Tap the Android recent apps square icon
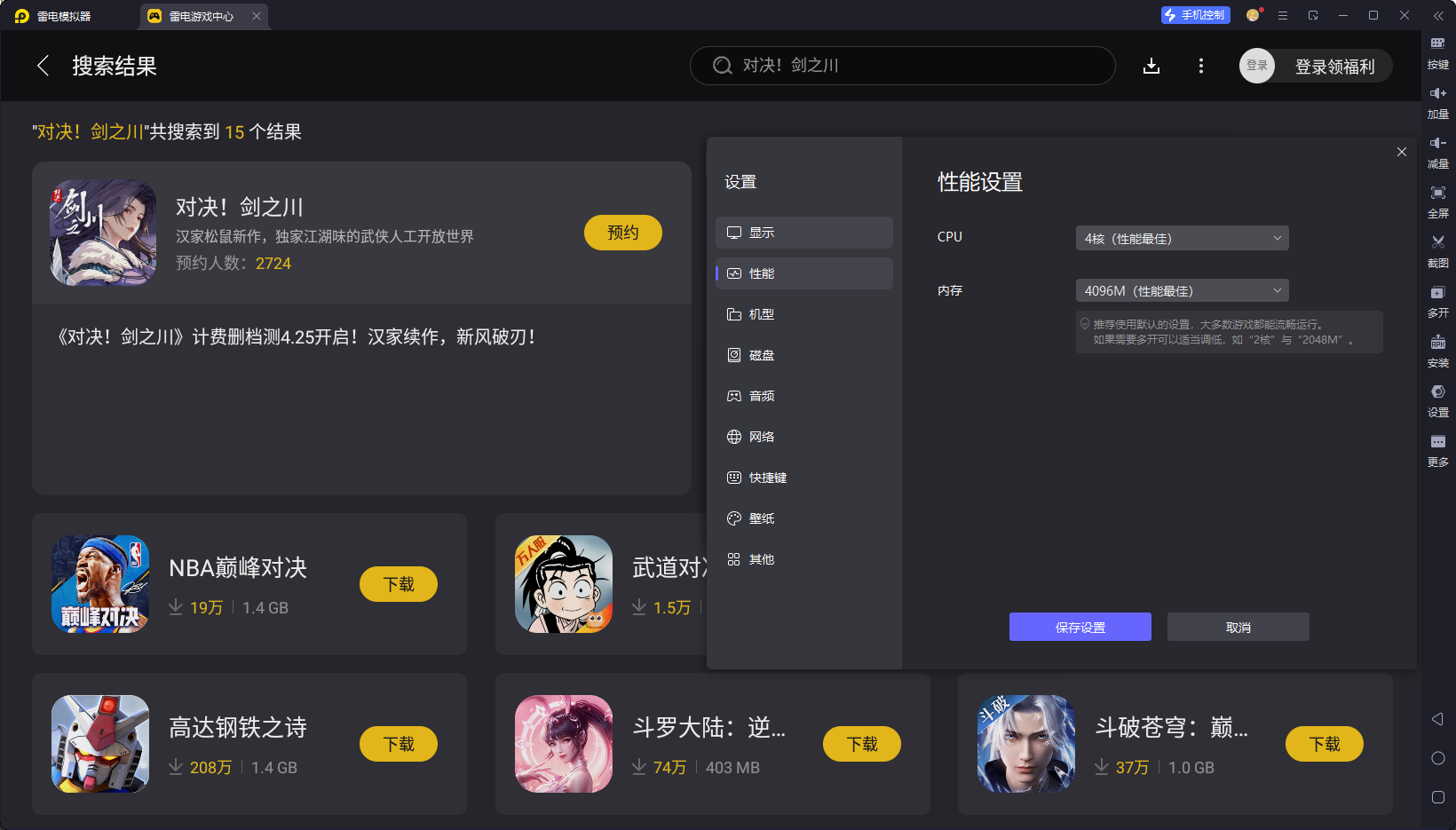 pos(1438,797)
